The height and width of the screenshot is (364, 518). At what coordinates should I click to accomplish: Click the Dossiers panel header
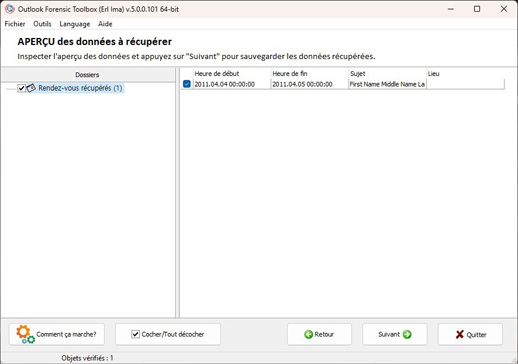point(87,75)
